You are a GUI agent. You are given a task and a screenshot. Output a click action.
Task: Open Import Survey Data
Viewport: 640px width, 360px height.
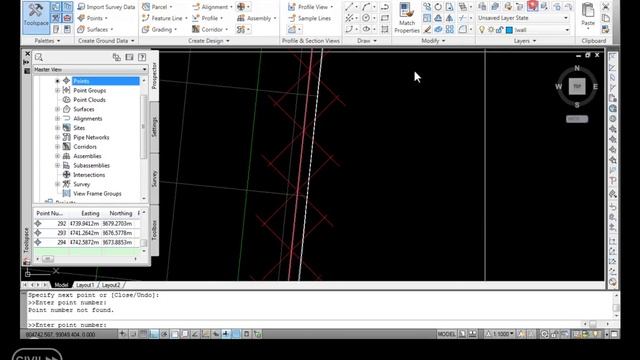click(x=106, y=7)
